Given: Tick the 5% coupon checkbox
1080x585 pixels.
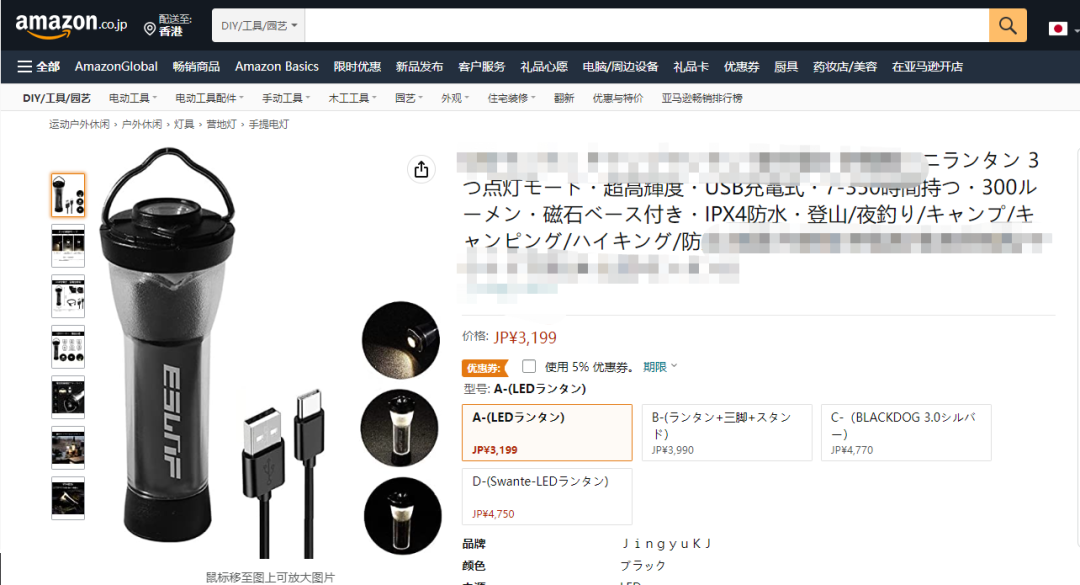Looking at the screenshot, I should point(529,367).
